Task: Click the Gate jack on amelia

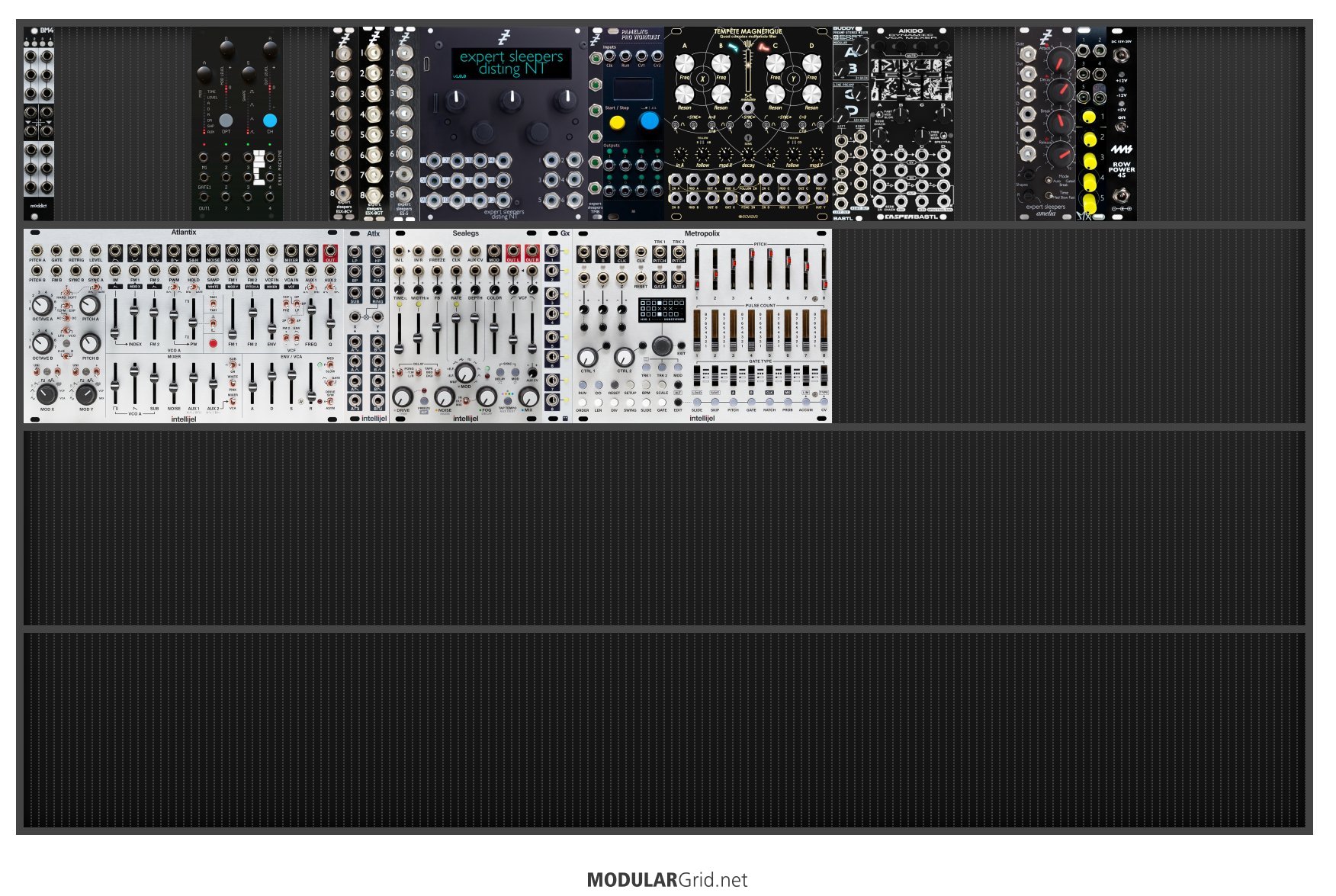Action: (x=1027, y=53)
